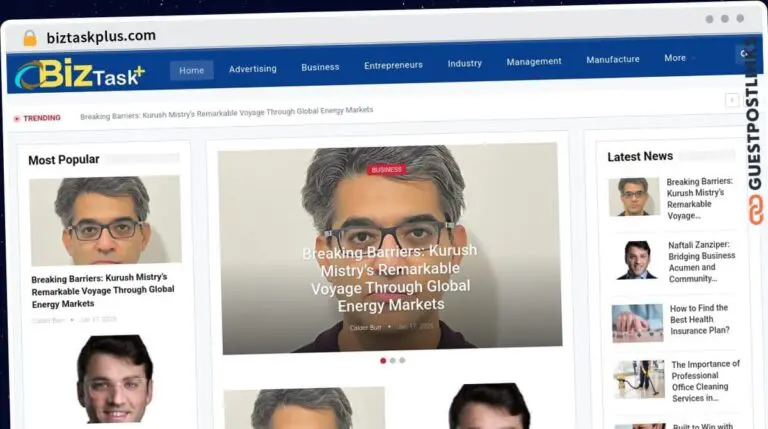Click the red Trending indicator dot
768x429 pixels.
coord(16,118)
